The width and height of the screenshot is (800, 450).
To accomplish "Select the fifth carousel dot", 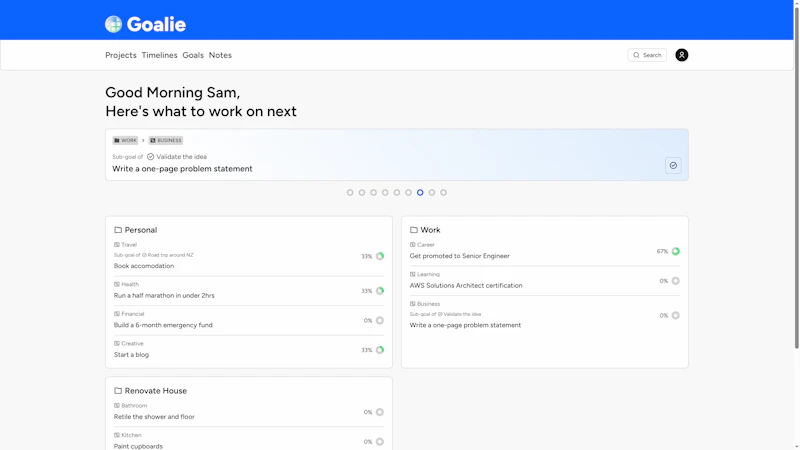I will [x=397, y=192].
